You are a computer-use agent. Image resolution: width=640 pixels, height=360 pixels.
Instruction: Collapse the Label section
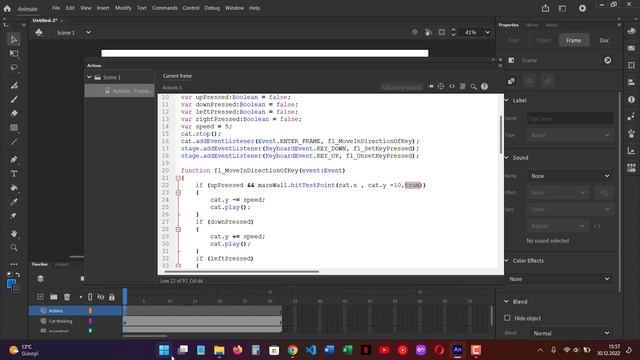click(507, 100)
